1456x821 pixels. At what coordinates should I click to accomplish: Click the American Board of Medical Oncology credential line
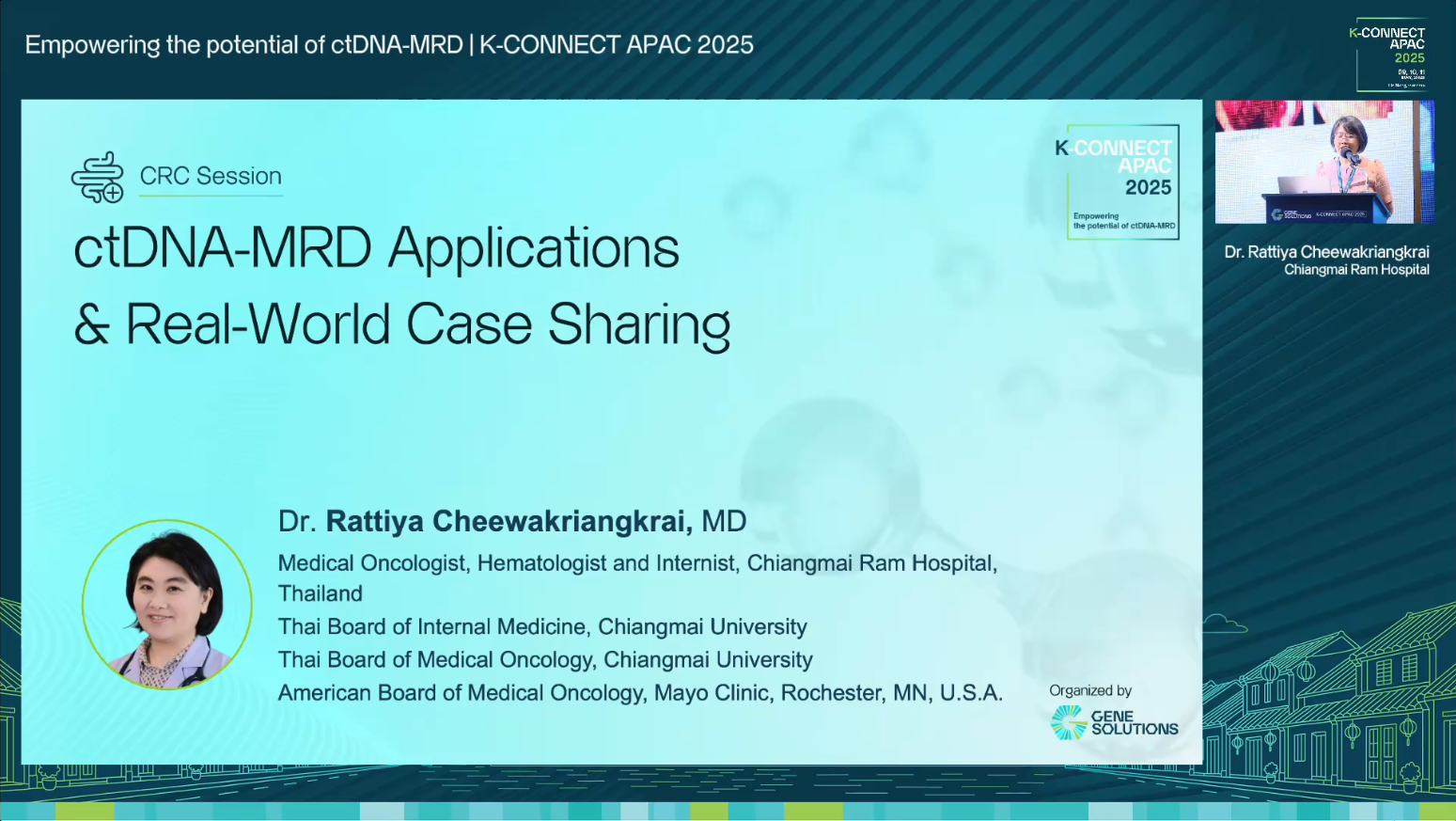coord(640,693)
